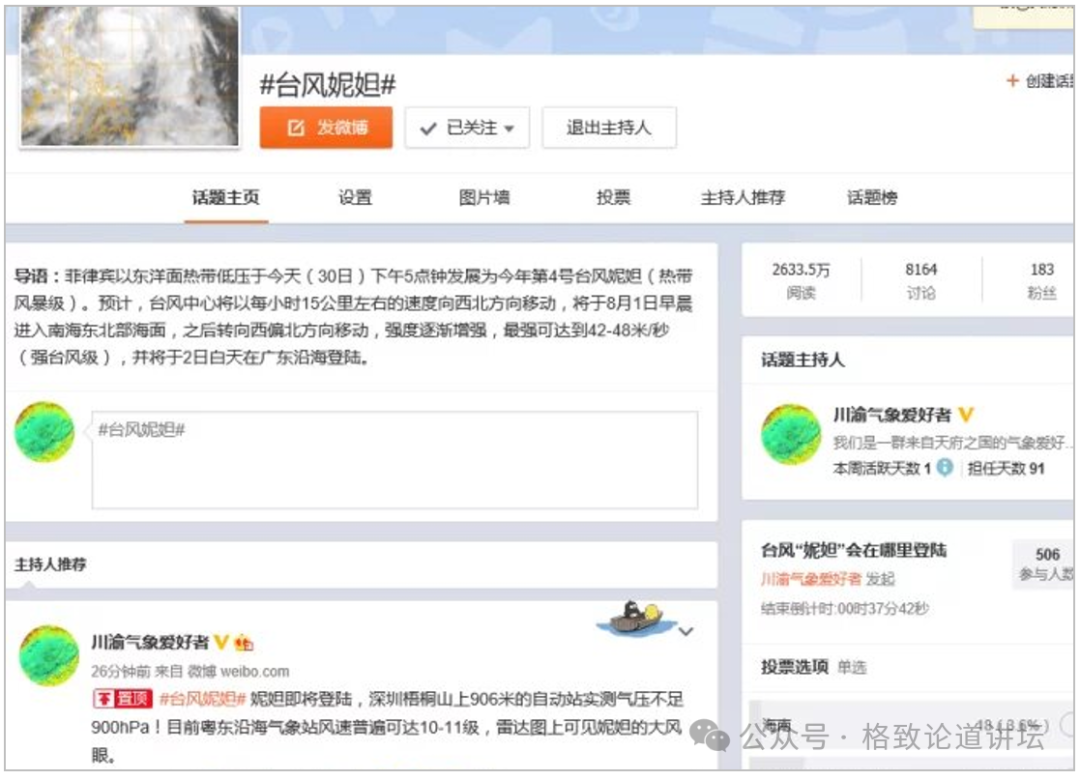Viewport: 1080px width, 780px height.
Task: Open 川渝气象爱好者 name in host panel
Action: 892,415
